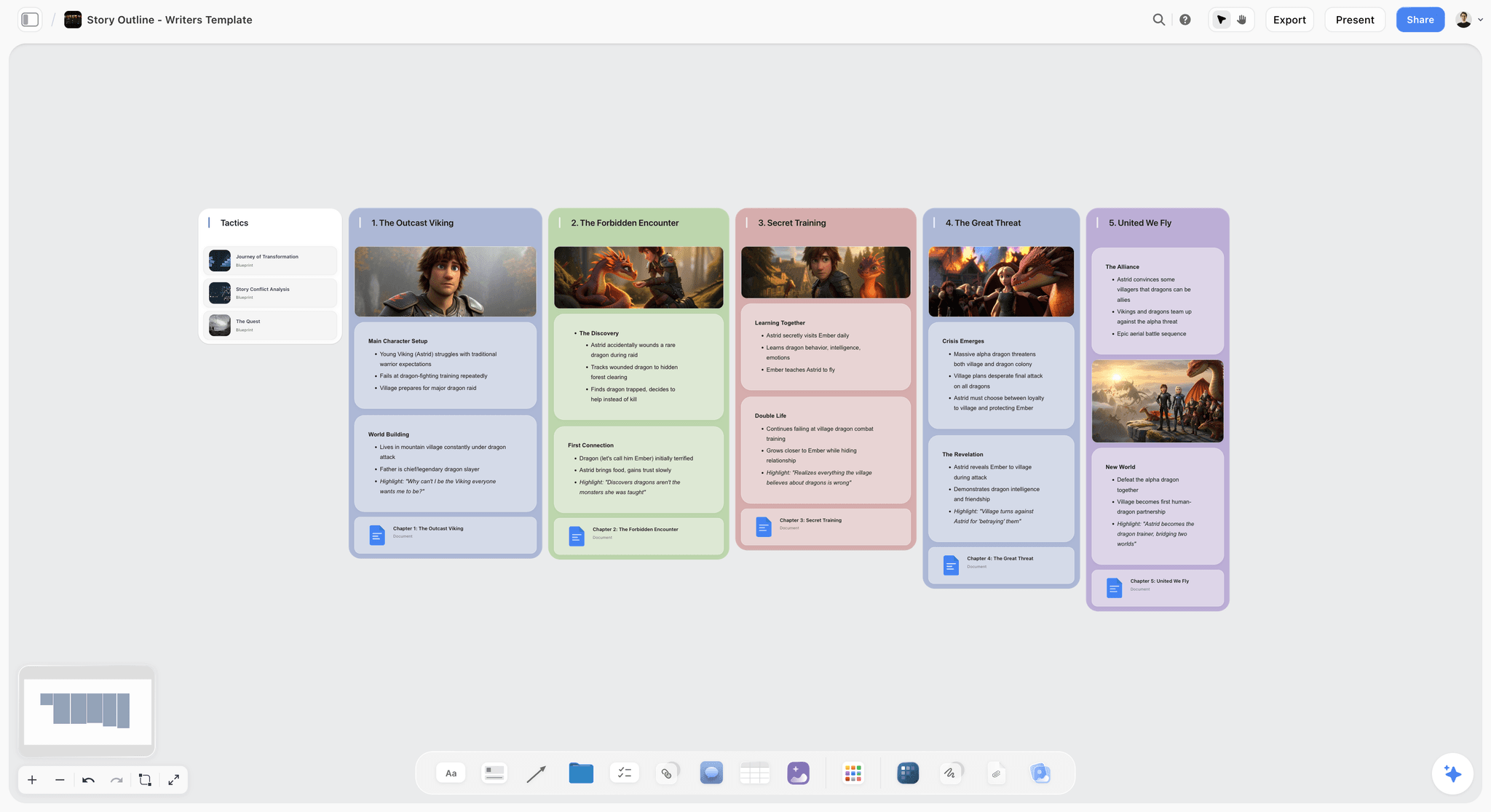This screenshot has width=1491, height=812.
Task: Click the Export button
Action: 1289,20
